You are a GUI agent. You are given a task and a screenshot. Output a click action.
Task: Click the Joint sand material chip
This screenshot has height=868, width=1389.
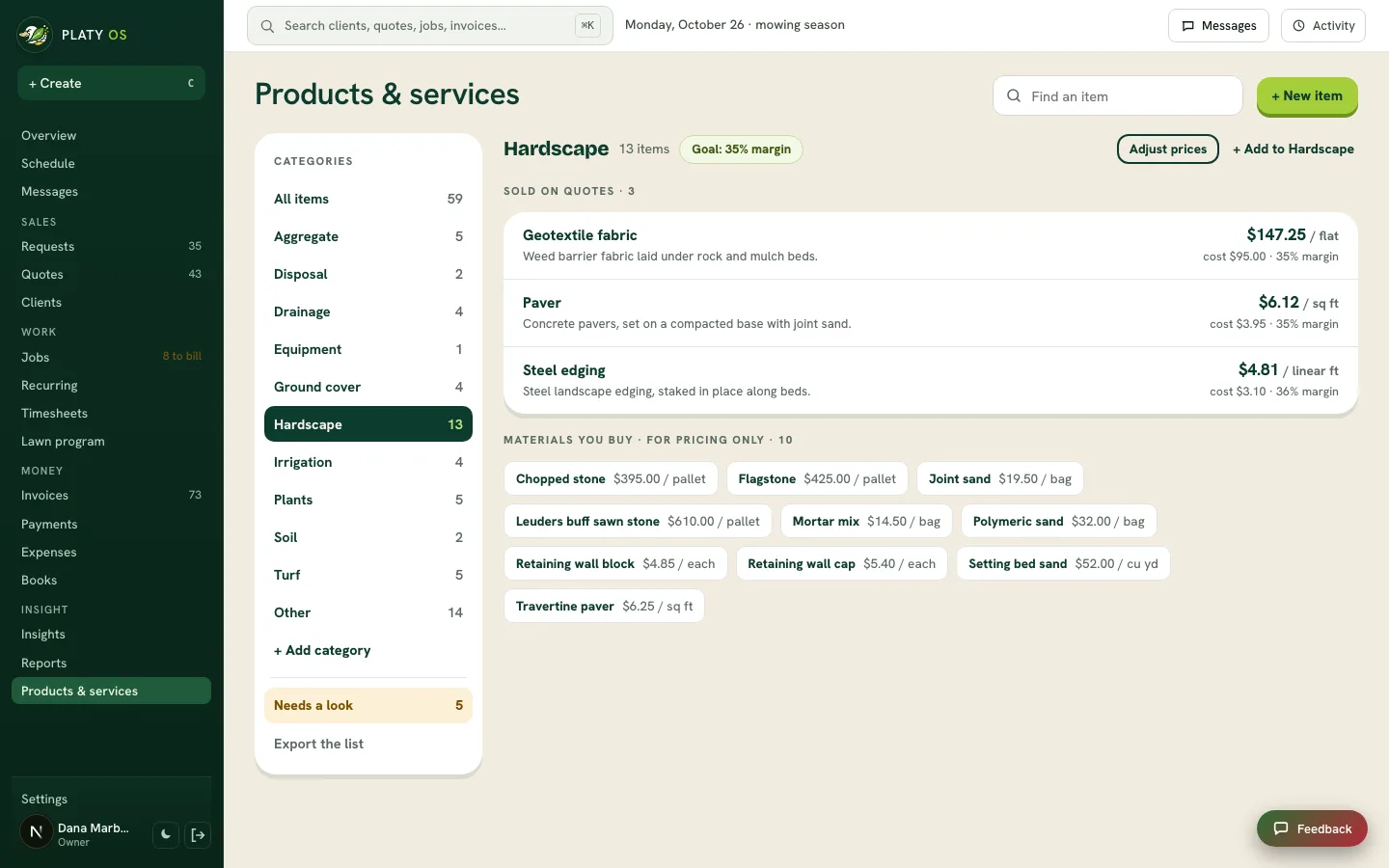[x=1000, y=479]
